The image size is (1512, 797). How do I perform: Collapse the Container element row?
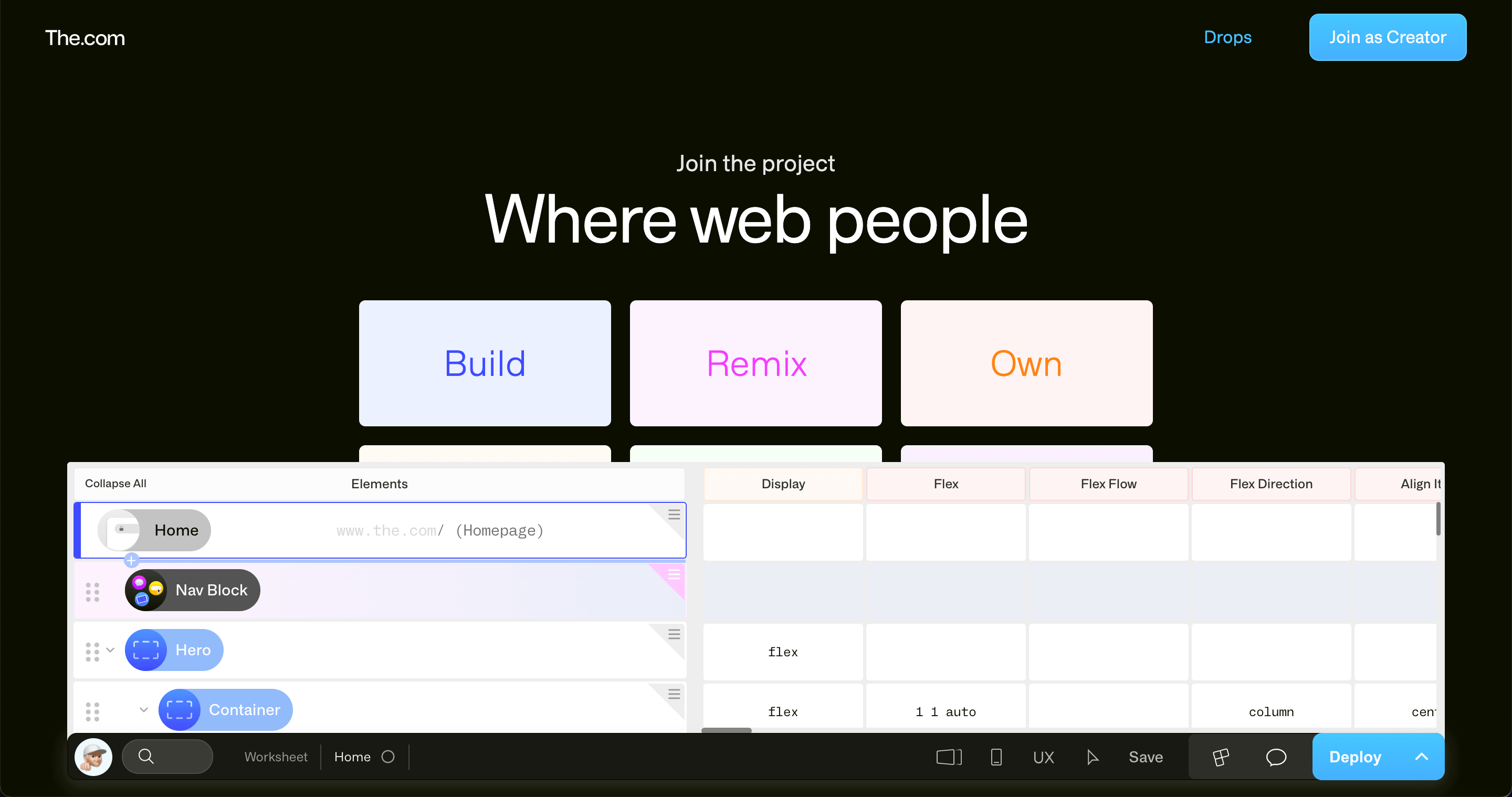click(x=143, y=709)
